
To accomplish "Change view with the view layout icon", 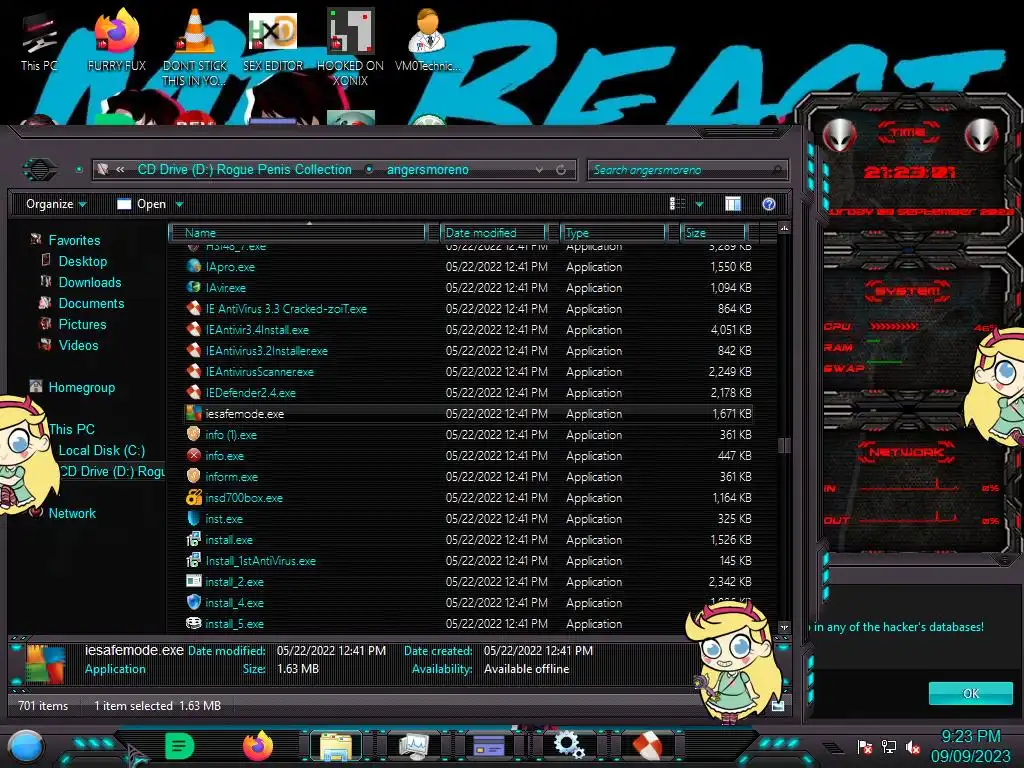I will (x=677, y=204).
